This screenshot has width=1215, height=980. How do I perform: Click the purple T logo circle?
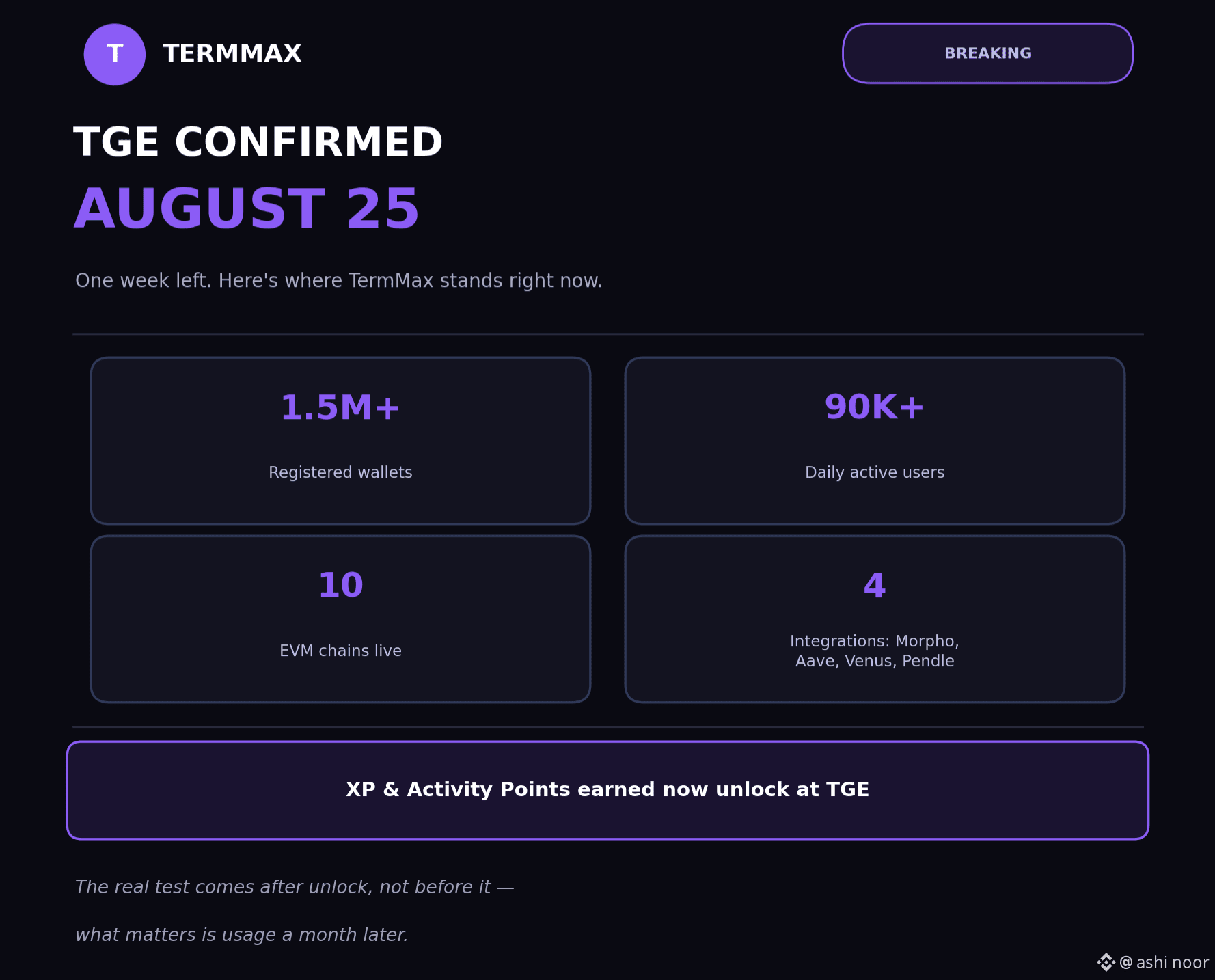tap(115, 54)
